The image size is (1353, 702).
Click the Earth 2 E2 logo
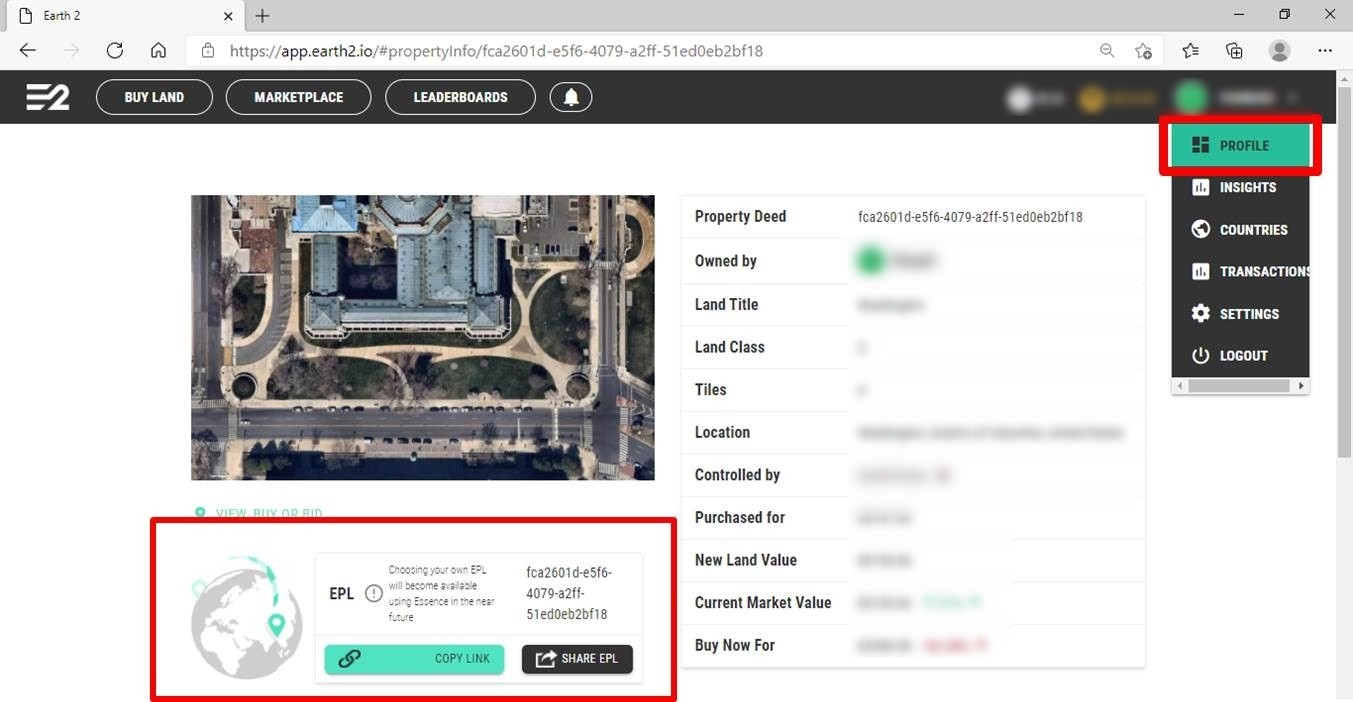point(48,97)
